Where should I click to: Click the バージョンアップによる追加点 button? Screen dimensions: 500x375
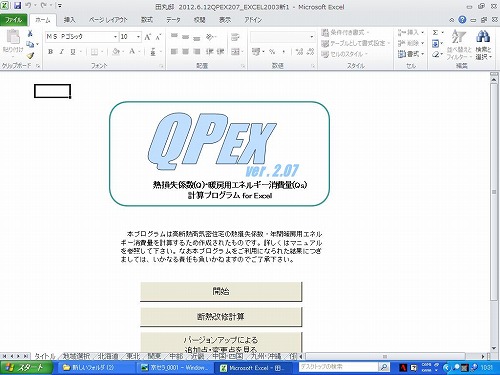click(221, 342)
